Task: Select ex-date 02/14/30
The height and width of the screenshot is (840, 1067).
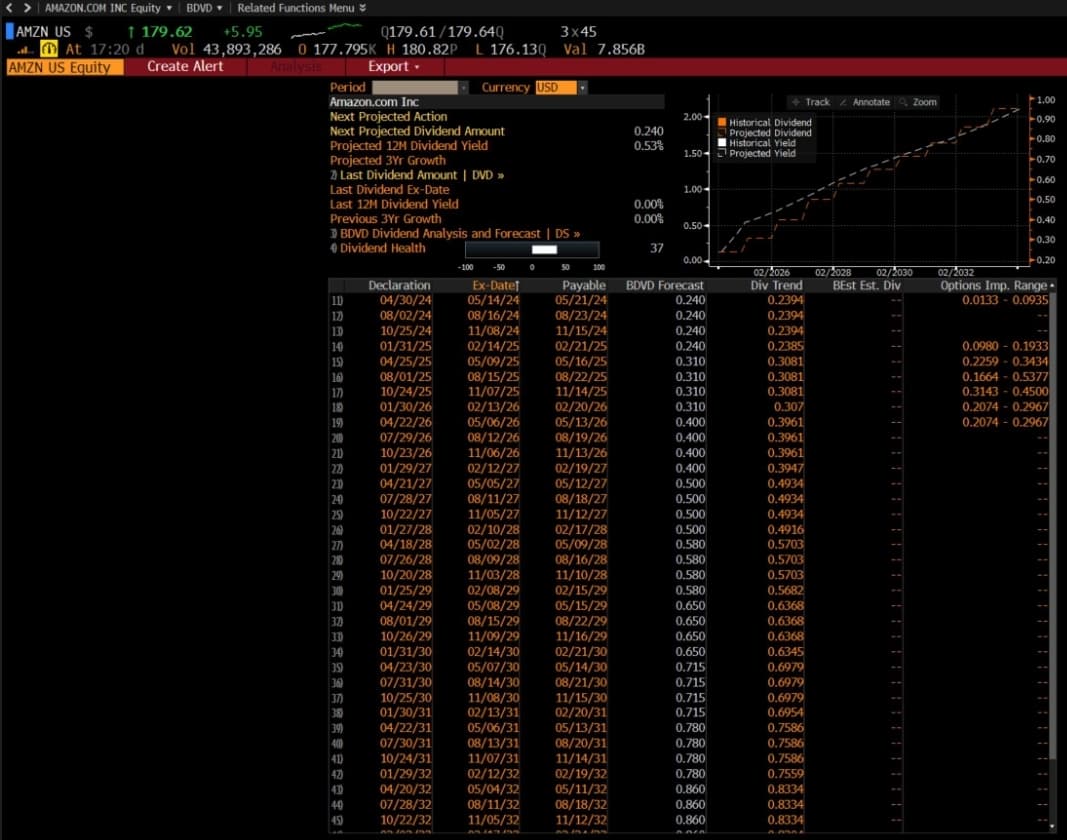Action: pyautogui.click(x=493, y=652)
